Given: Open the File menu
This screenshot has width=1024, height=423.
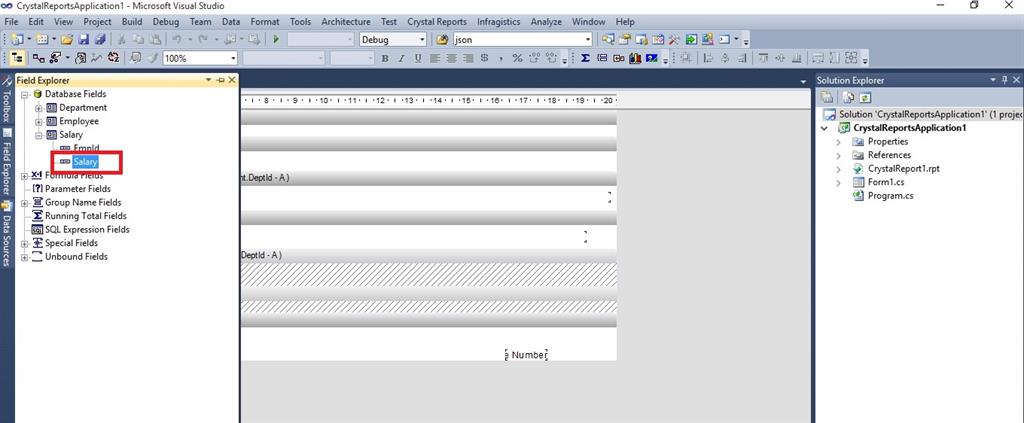Looking at the screenshot, I should [x=11, y=22].
